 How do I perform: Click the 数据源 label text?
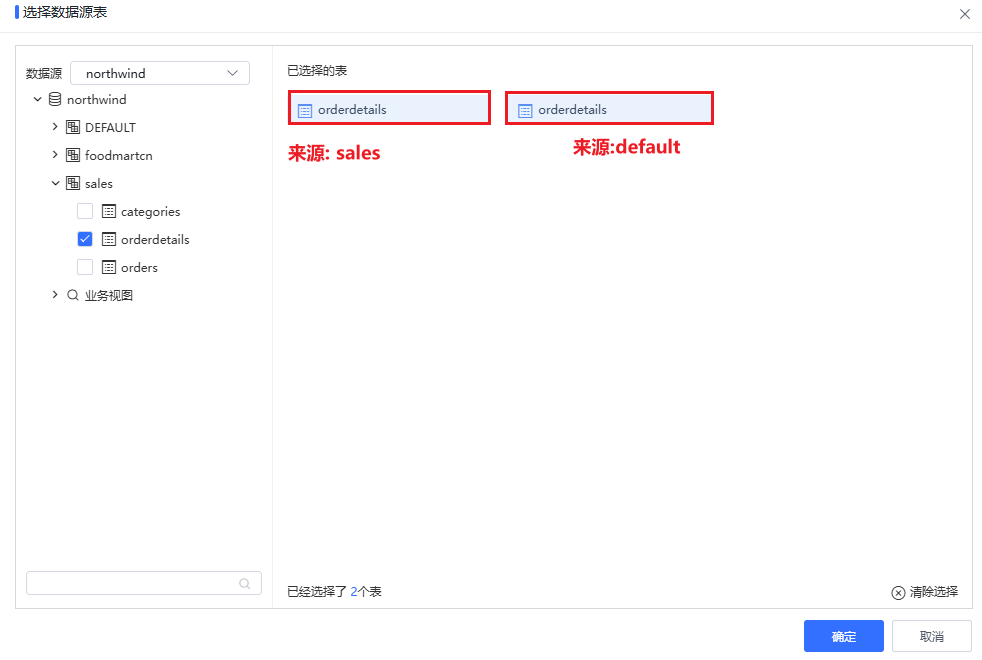44,74
